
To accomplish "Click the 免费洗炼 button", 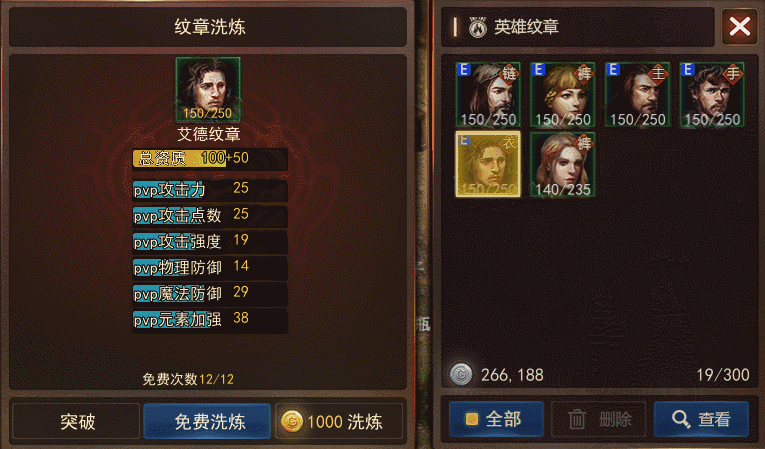I will pyautogui.click(x=207, y=421).
